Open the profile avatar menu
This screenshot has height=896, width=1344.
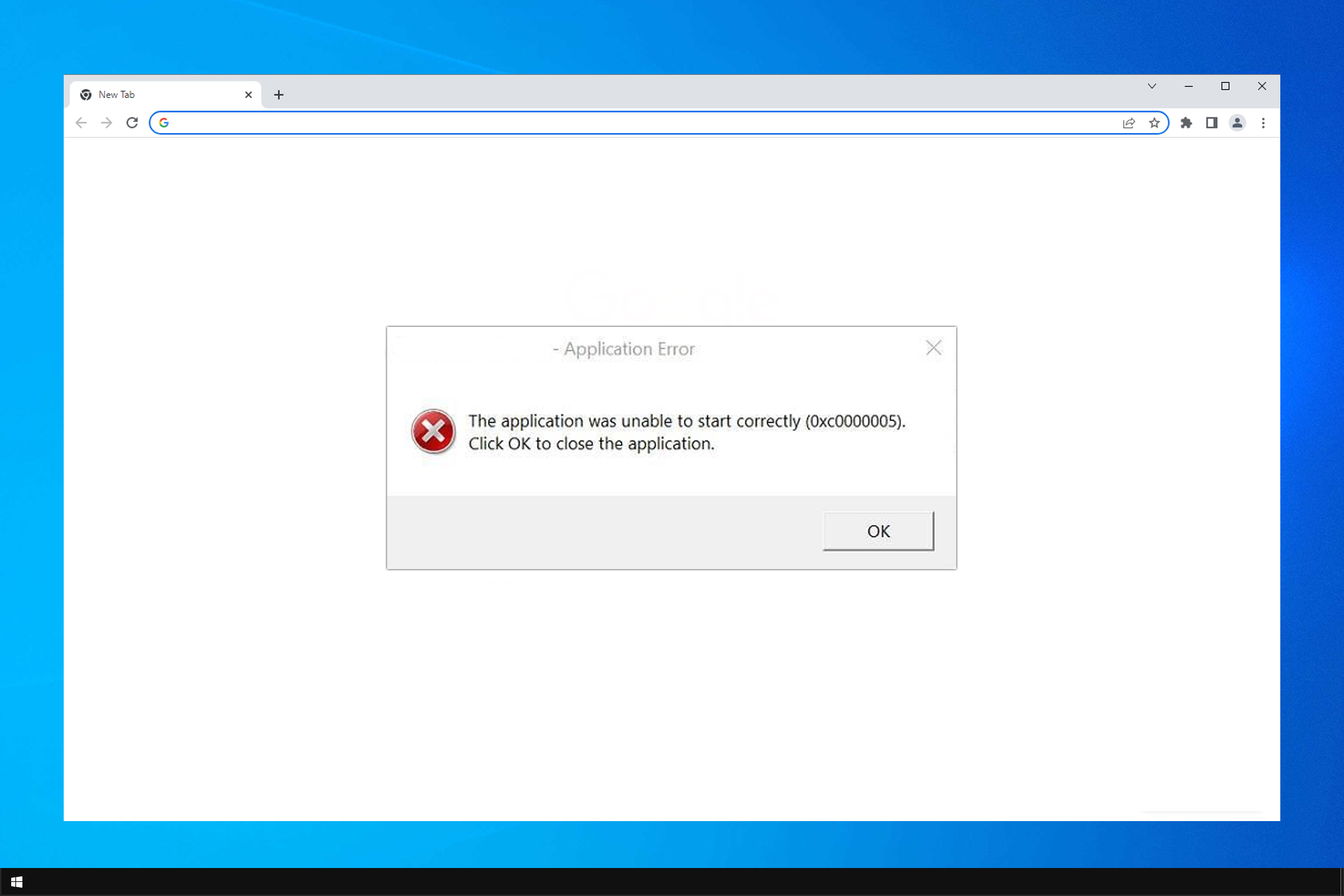1238,123
